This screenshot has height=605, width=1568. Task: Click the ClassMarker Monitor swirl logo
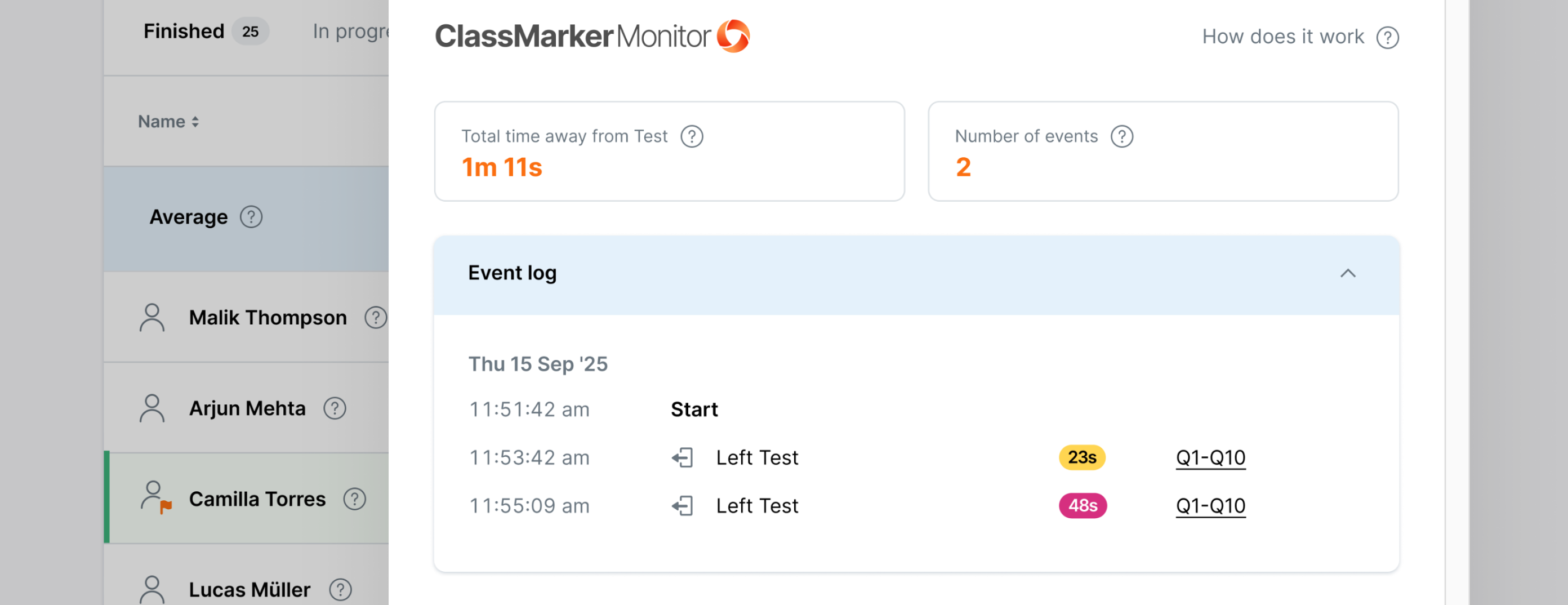(x=733, y=36)
